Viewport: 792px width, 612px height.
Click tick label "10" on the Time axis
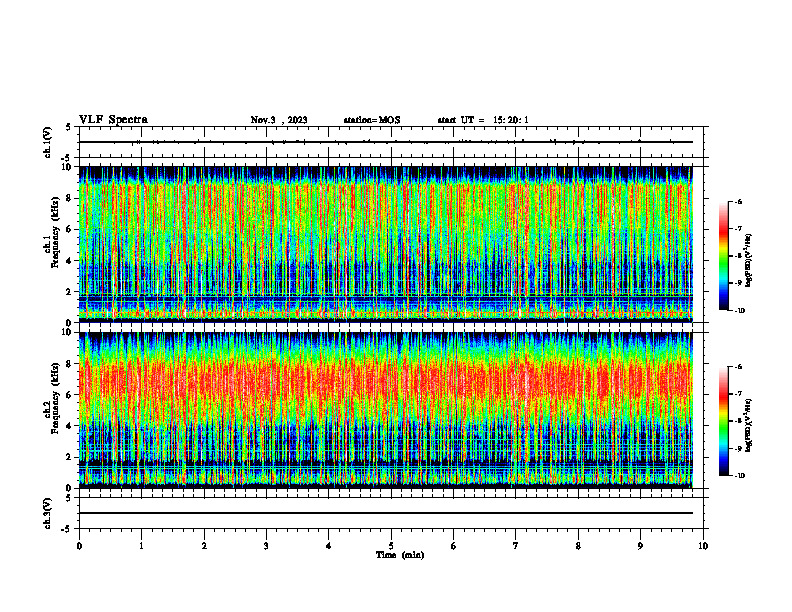click(x=703, y=546)
